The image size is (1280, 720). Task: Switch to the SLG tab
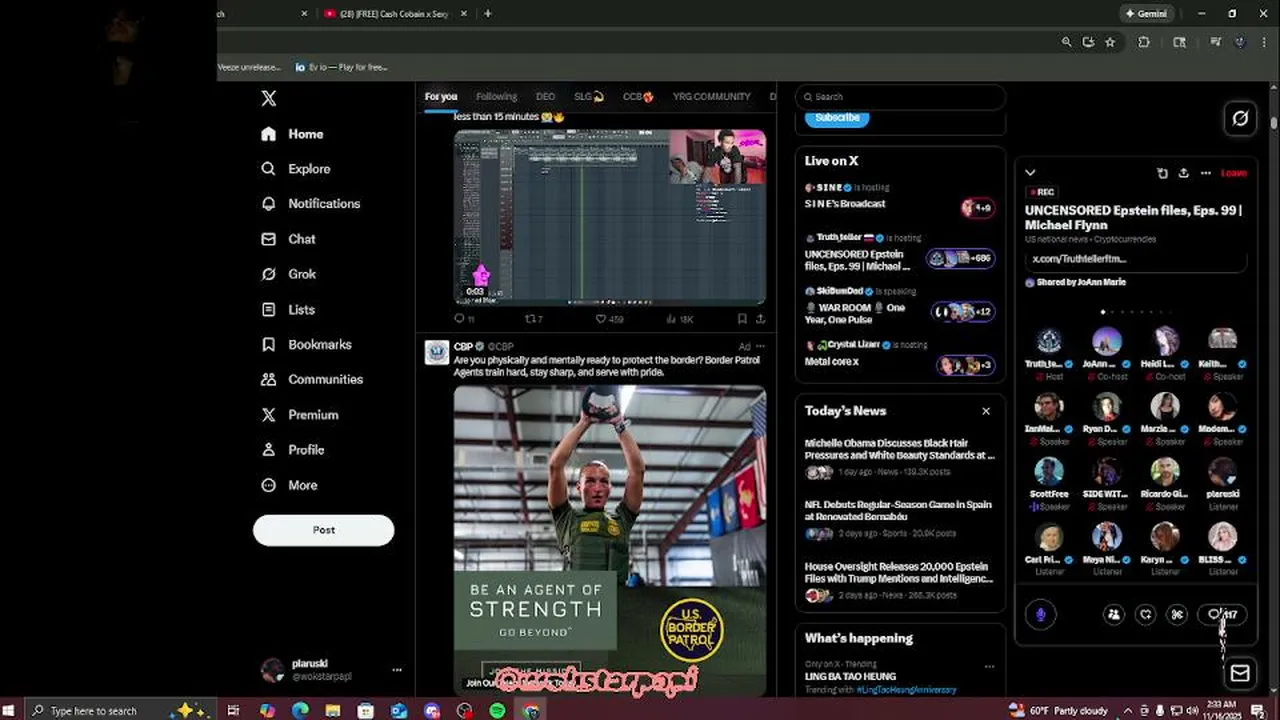point(589,97)
